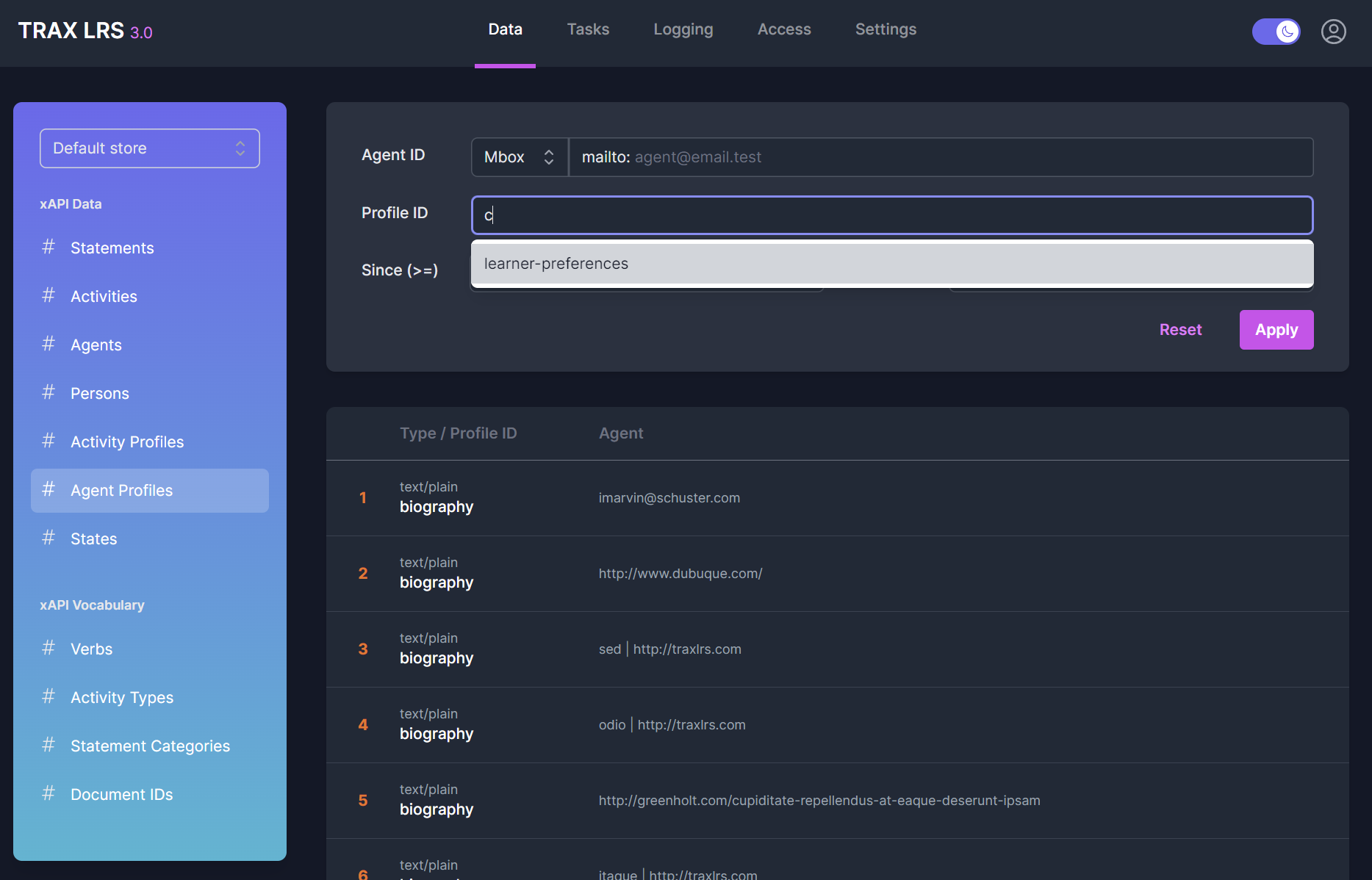Click the hash icon beside States

[x=49, y=538]
